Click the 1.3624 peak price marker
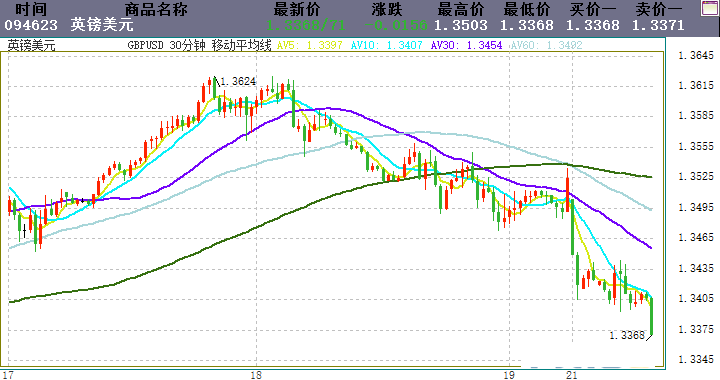This screenshot has width=720, height=380. tap(238, 82)
